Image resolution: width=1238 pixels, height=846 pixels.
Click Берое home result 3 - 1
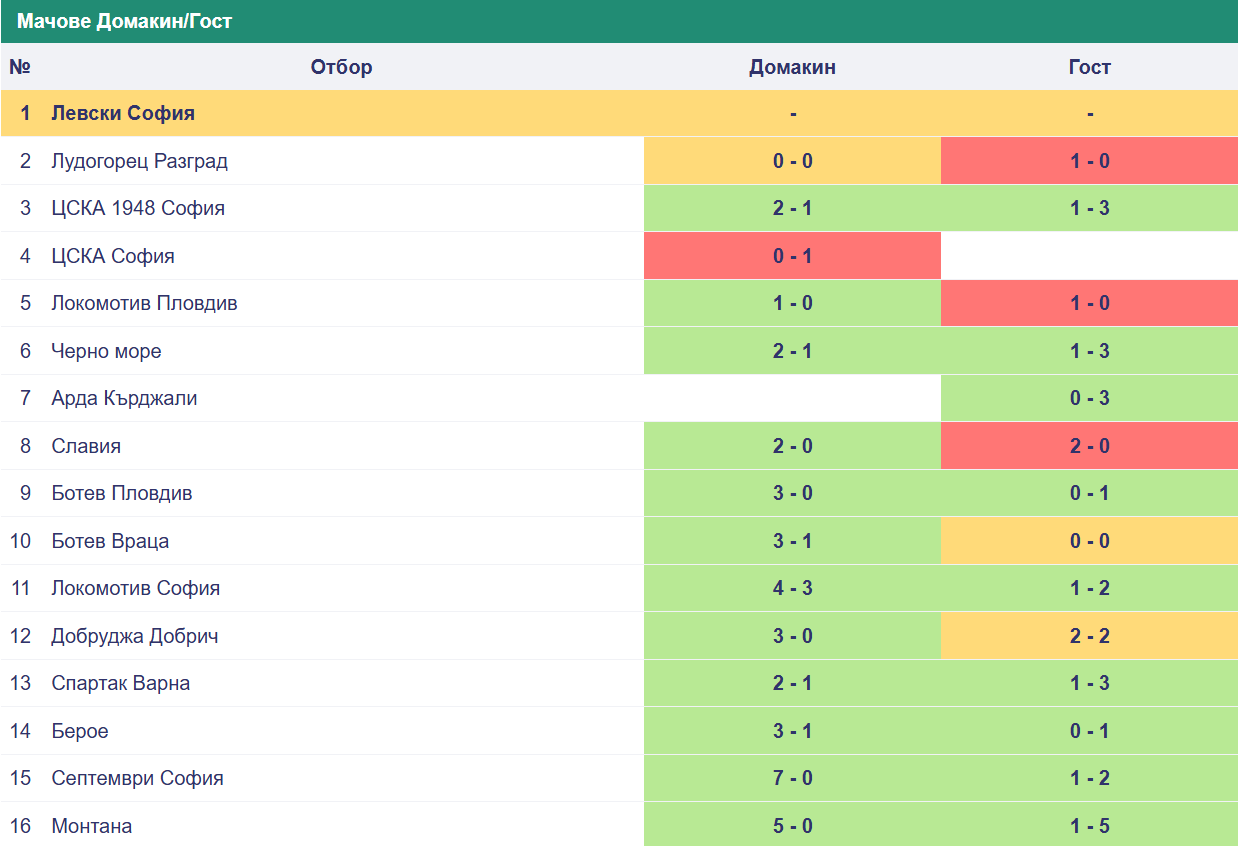pyautogui.click(x=792, y=731)
